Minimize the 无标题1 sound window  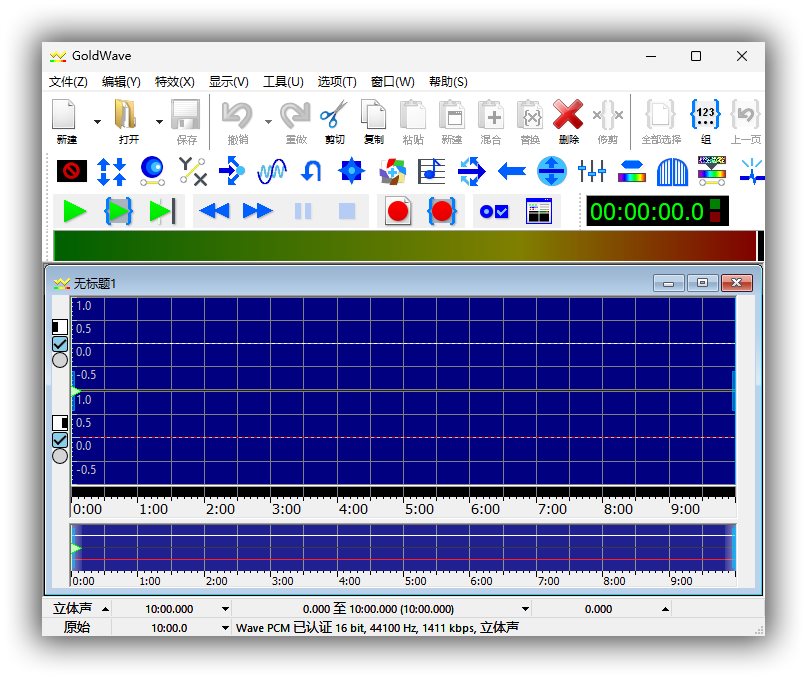pyautogui.click(x=669, y=283)
